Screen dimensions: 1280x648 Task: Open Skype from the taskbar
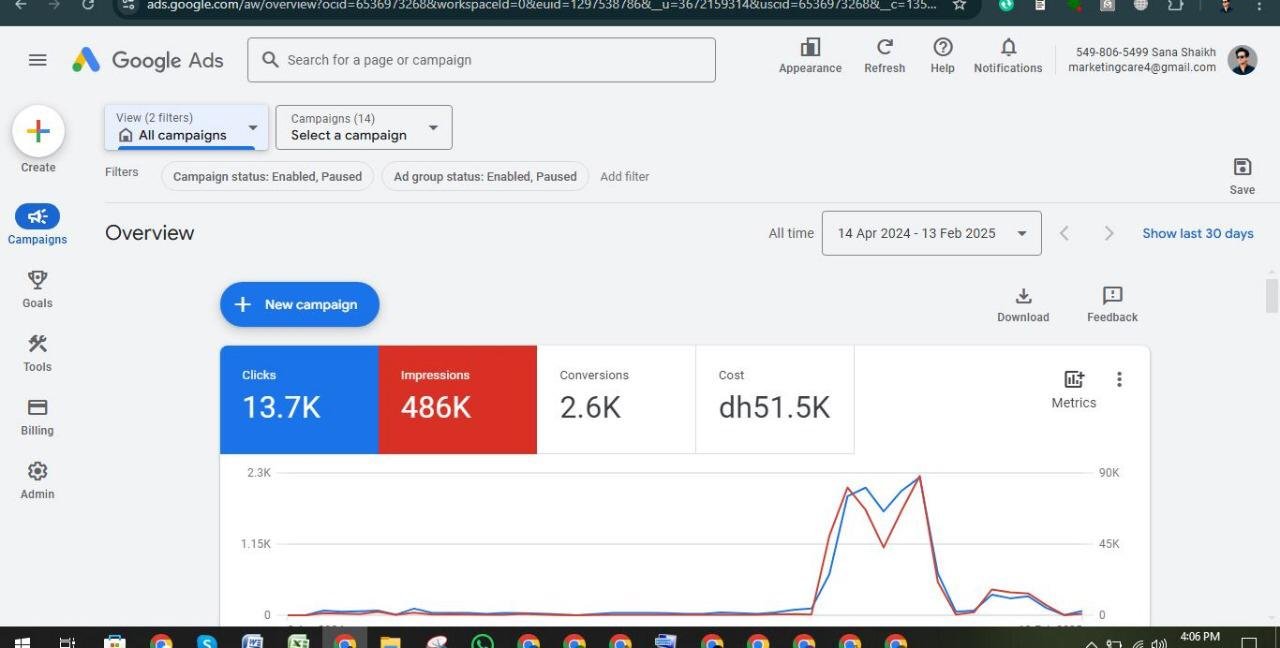207,642
